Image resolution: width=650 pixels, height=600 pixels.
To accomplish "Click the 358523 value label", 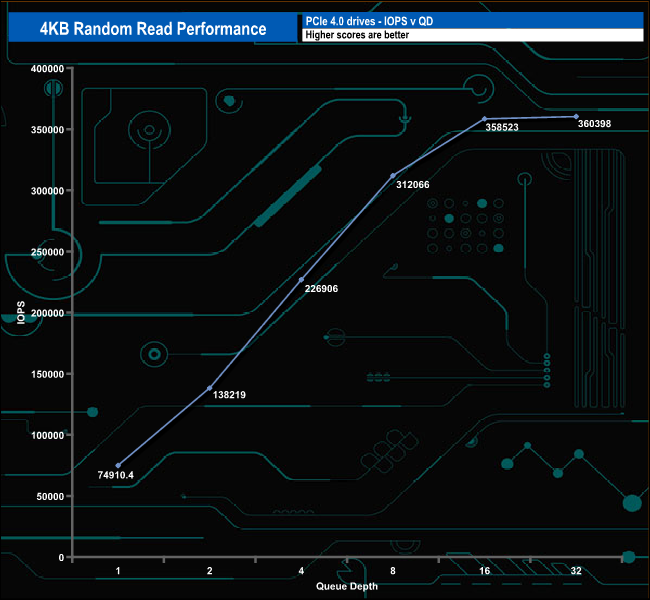I will click(503, 128).
